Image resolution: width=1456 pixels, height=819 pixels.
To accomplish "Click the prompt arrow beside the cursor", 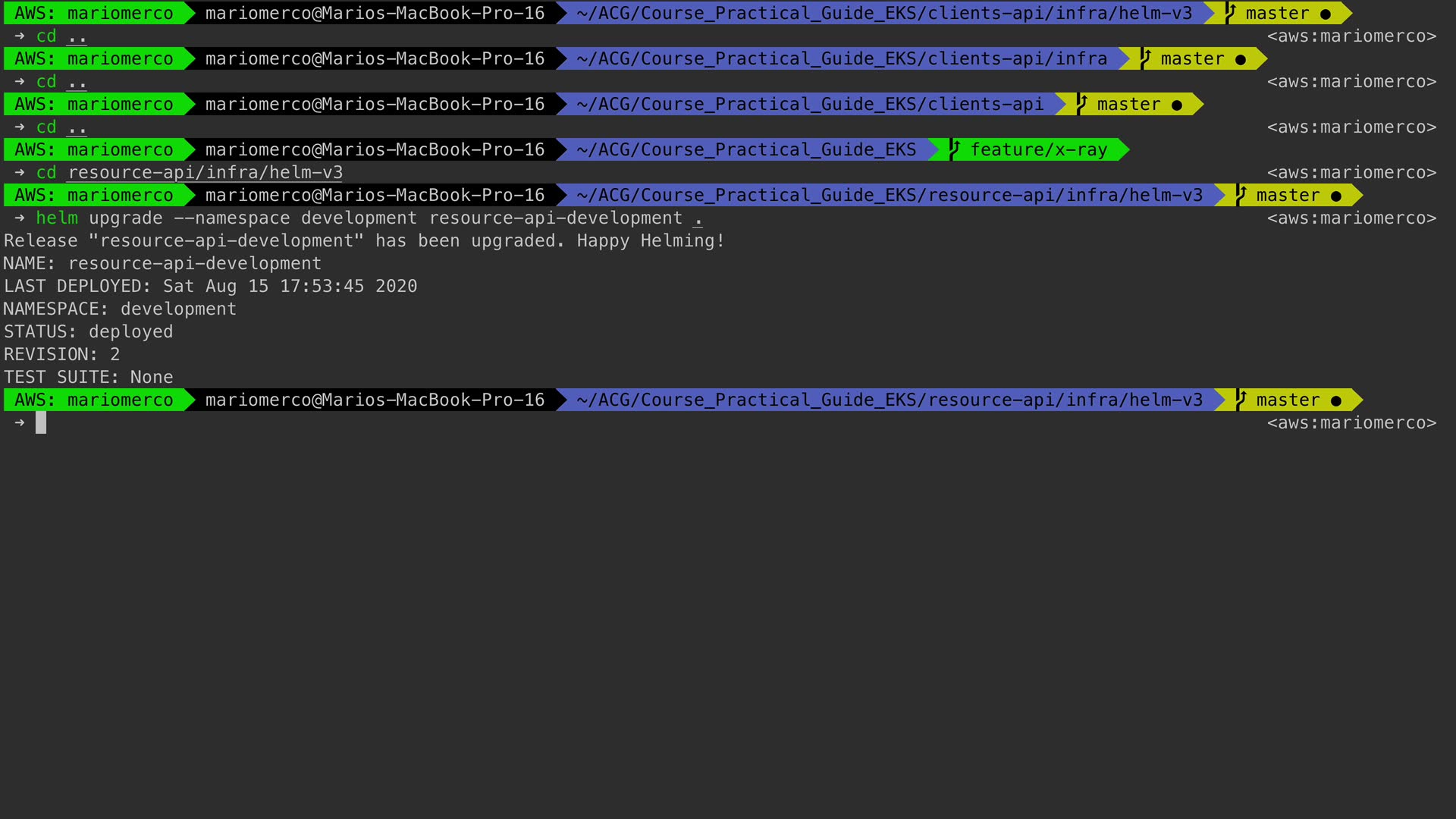I will point(20,422).
